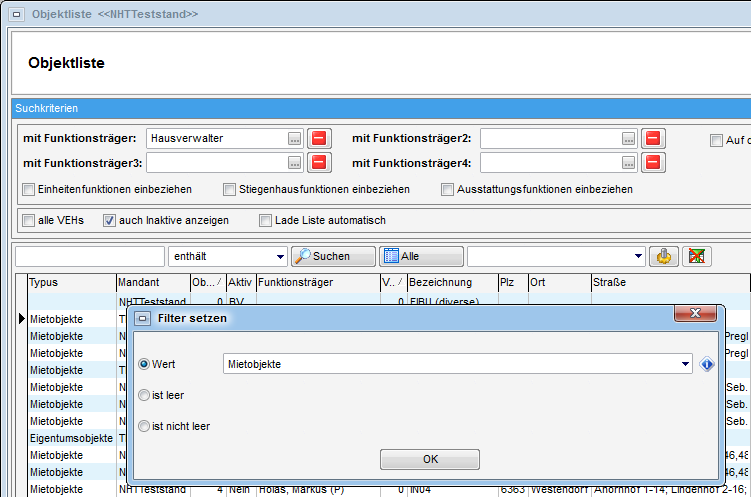Tick the Lade Liste automatisch checkbox
The height and width of the screenshot is (497, 751).
(x=266, y=220)
